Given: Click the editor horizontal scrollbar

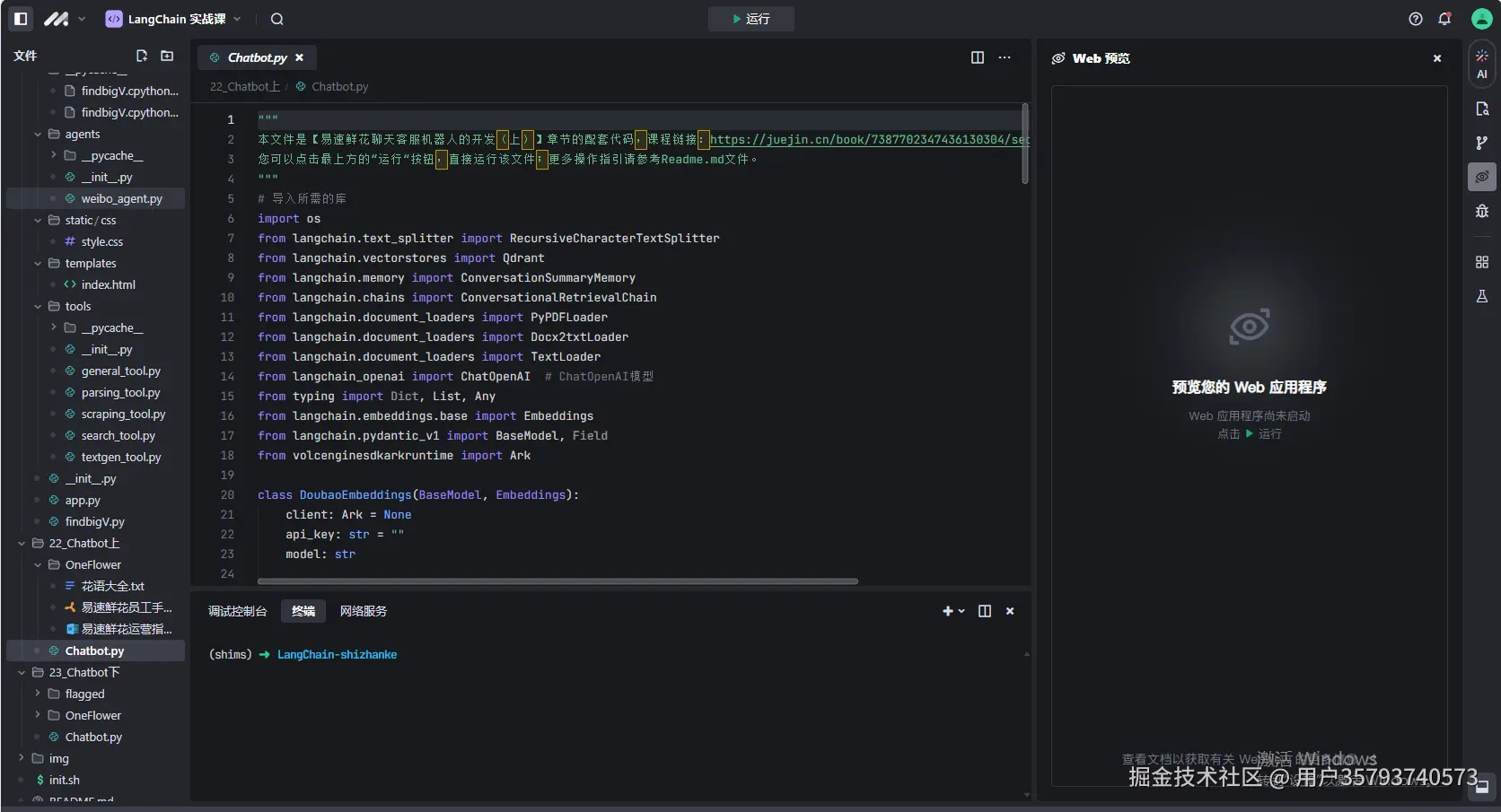Looking at the screenshot, I should pos(557,581).
